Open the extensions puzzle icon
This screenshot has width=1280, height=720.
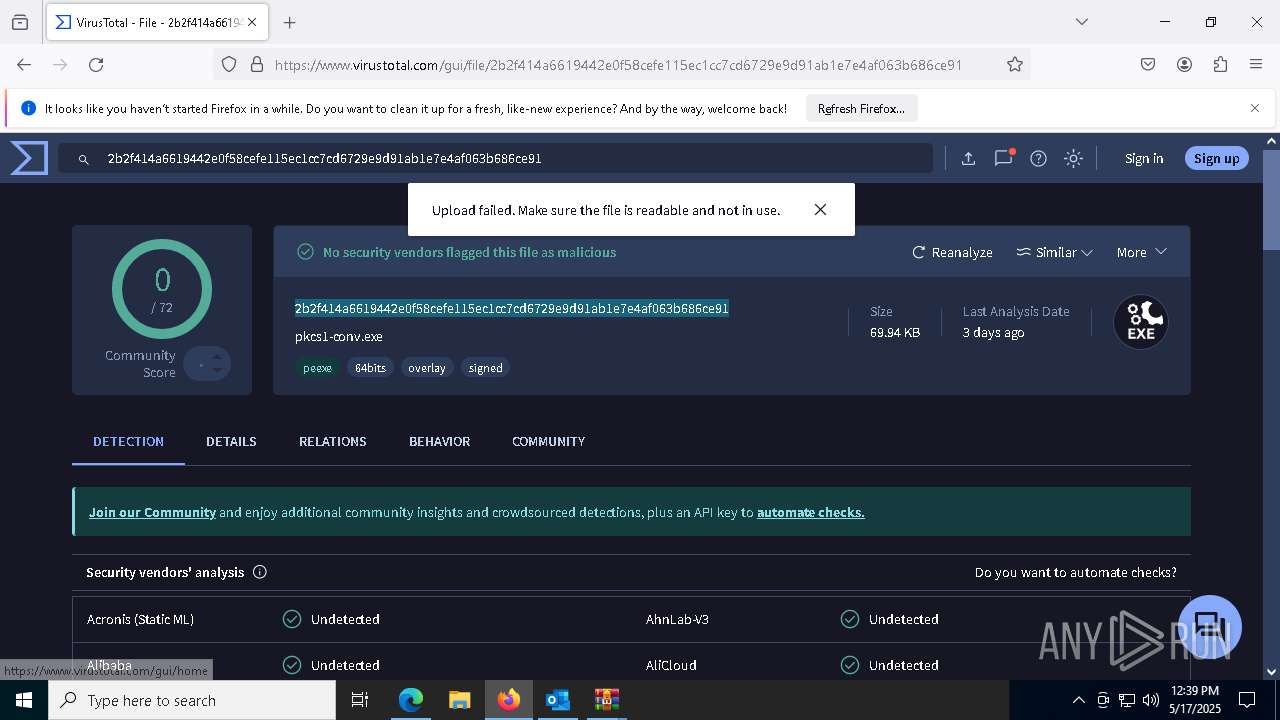coord(1220,64)
